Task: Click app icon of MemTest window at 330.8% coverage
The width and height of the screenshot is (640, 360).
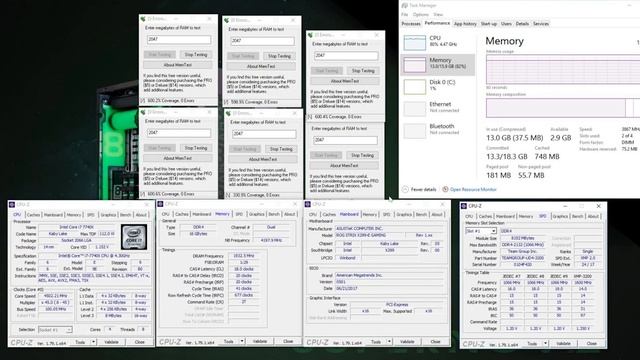Action: point(228,113)
